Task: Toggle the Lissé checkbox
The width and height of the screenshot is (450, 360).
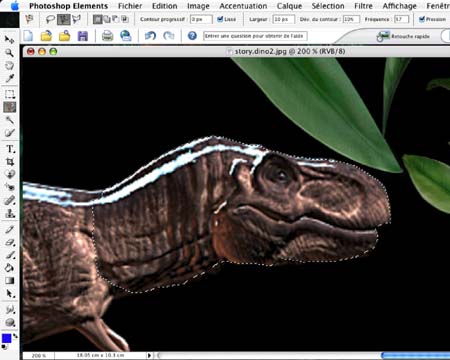Action: 220,19
